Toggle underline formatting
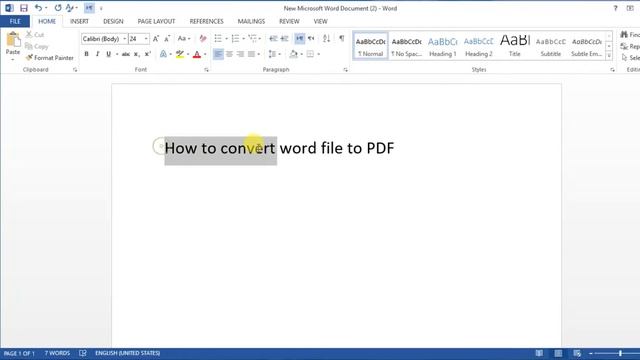Screen dimensions: 640x360 108,54
